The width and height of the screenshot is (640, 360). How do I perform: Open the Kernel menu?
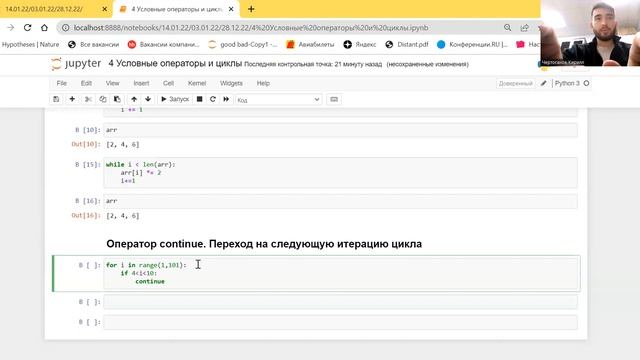[197, 83]
